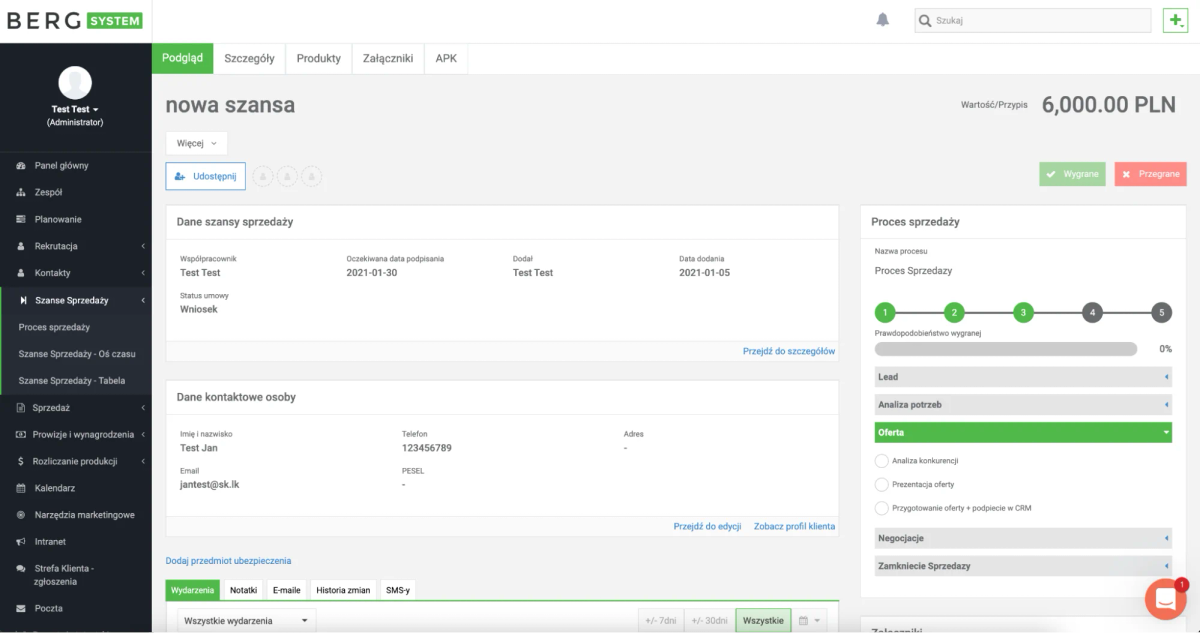Screen dimensions: 1200x633
Task: Click the green plus add button
Action: 1175,20
